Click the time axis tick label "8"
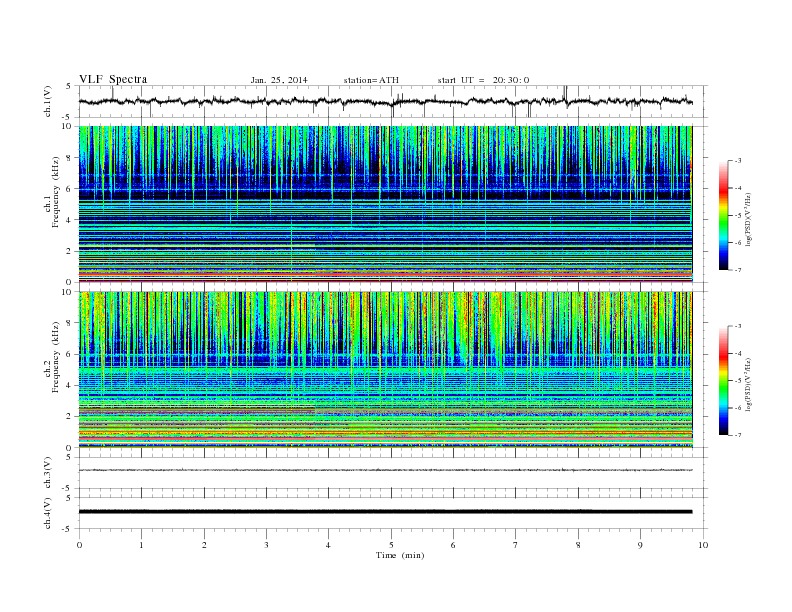Screen dimensions: 792x612 (578, 545)
